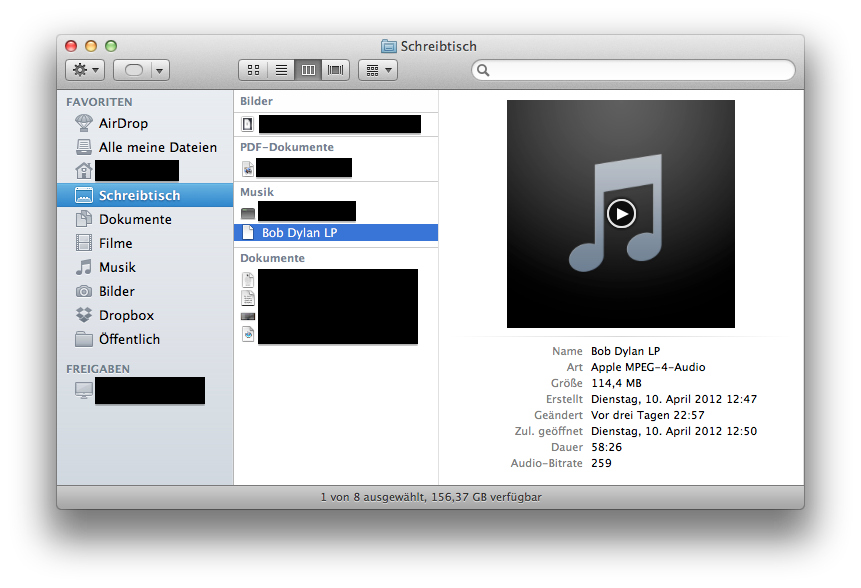Click the Apple MPEG-4-Audio type value
Screen dimensions: 861x588
pyautogui.click(x=648, y=367)
